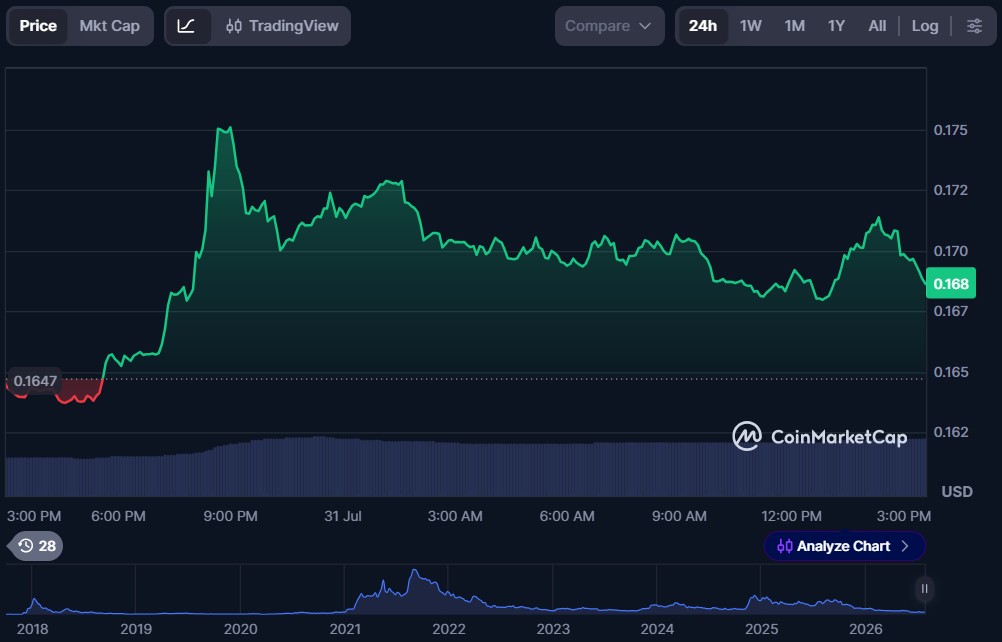1002x642 pixels.
Task: Click the Compare dropdown chevron arrow
Action: click(645, 26)
